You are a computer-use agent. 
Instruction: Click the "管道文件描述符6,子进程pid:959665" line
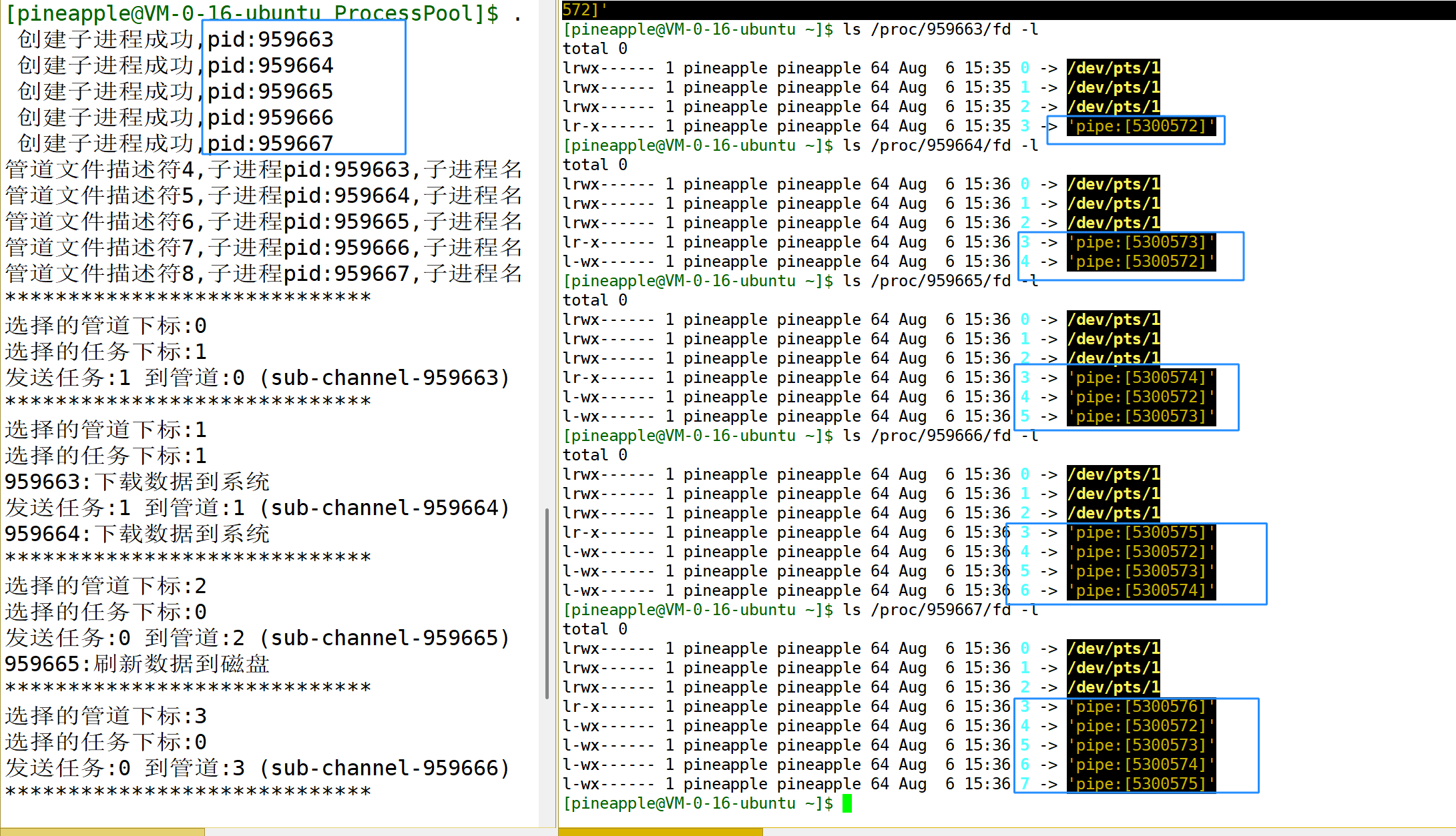click(264, 222)
